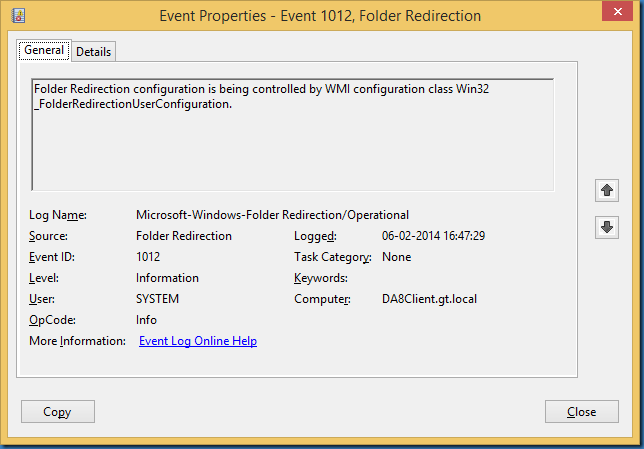Click the next event down arrow button
The height and width of the screenshot is (449, 644).
click(x=606, y=227)
